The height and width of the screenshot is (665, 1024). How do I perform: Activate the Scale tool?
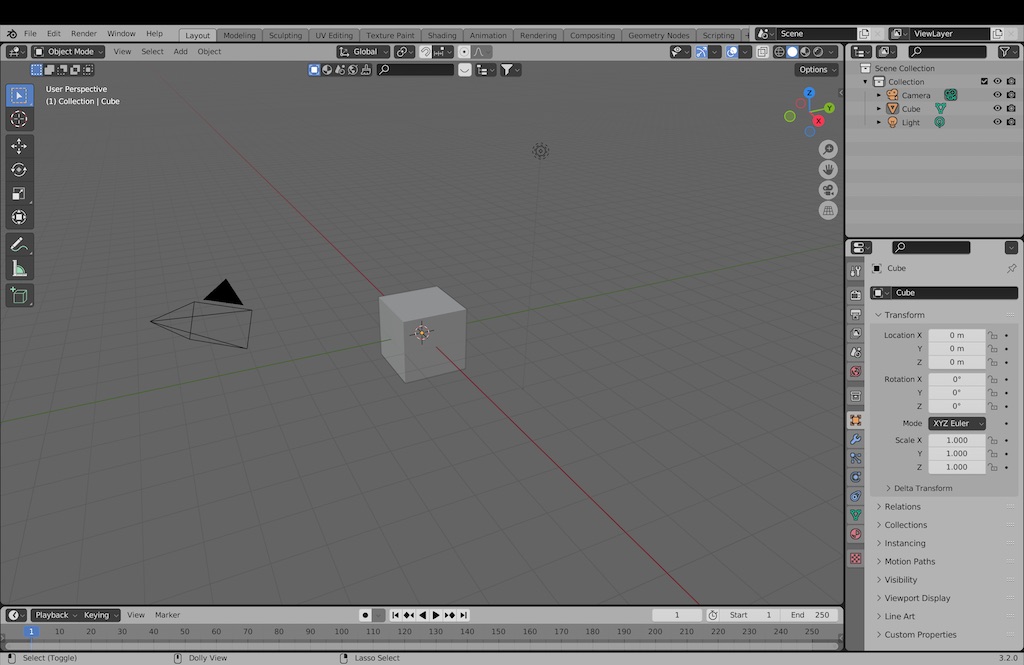point(19,194)
